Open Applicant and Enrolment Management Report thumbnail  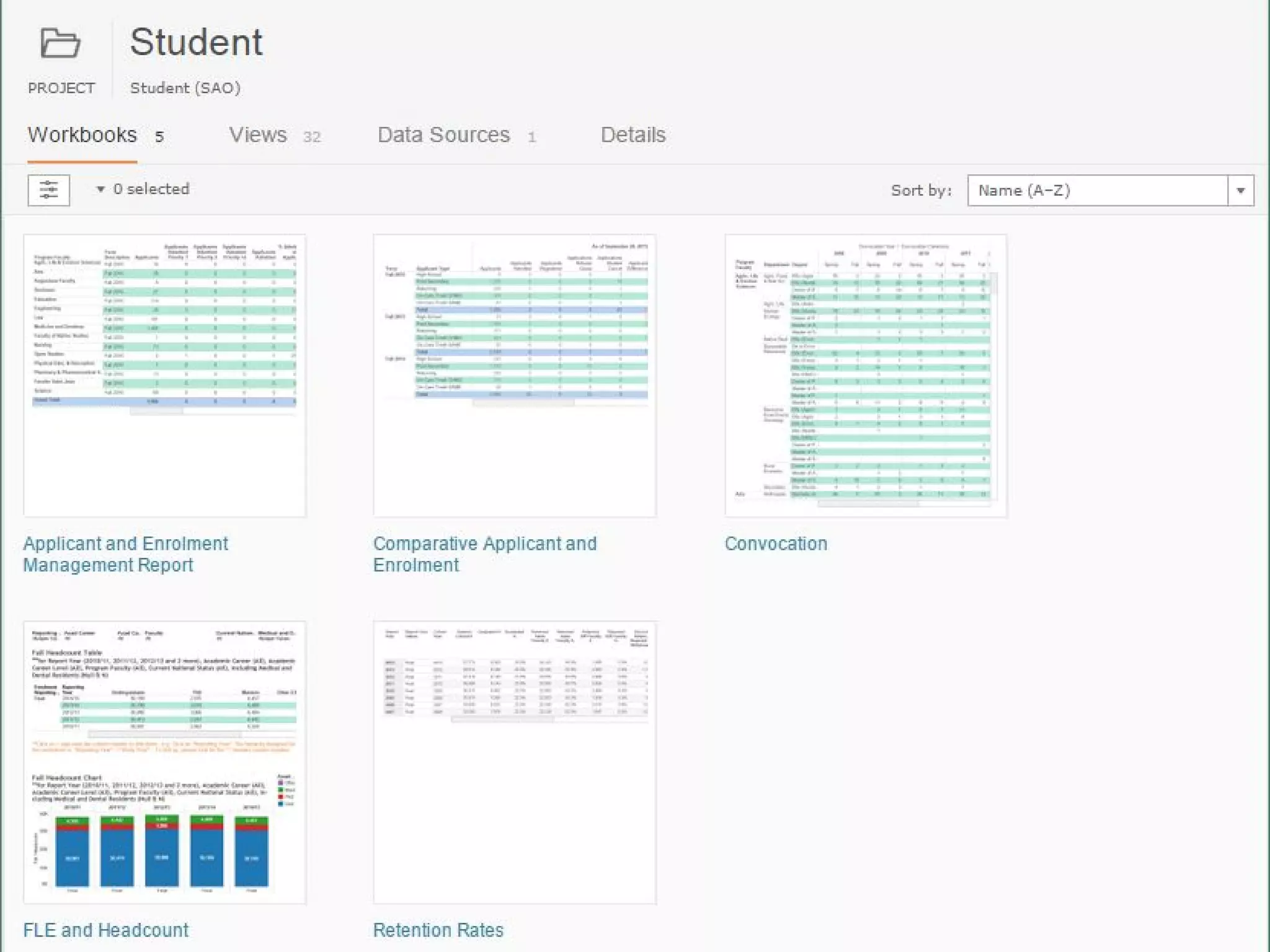click(164, 376)
